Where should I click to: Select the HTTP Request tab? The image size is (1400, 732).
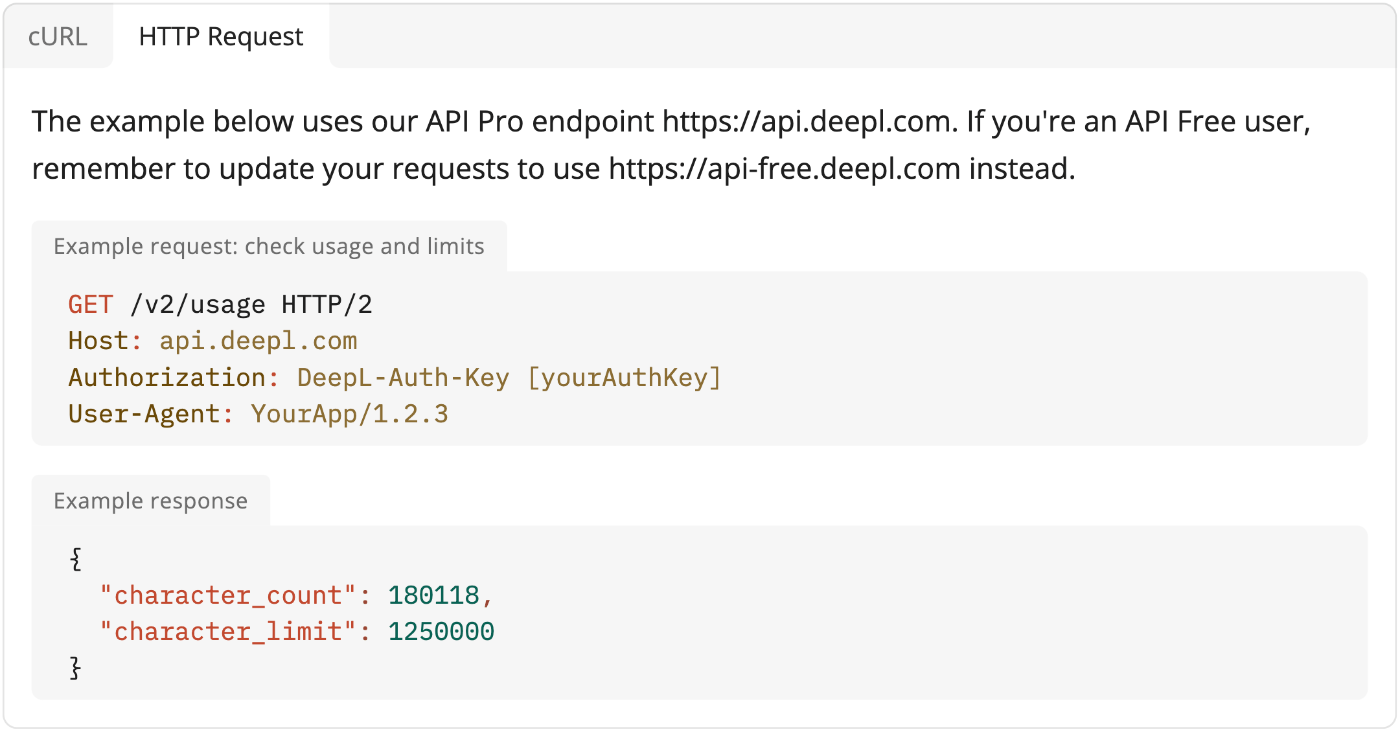pos(221,37)
